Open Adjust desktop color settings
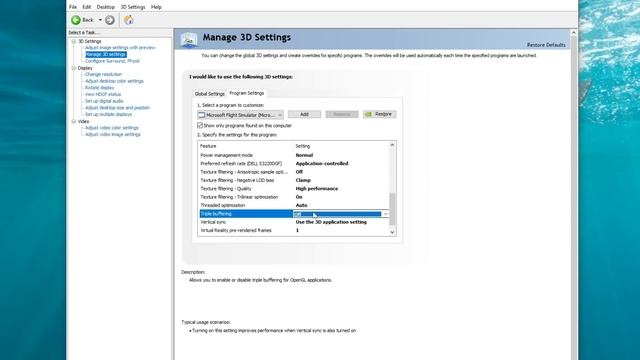 [x=114, y=81]
